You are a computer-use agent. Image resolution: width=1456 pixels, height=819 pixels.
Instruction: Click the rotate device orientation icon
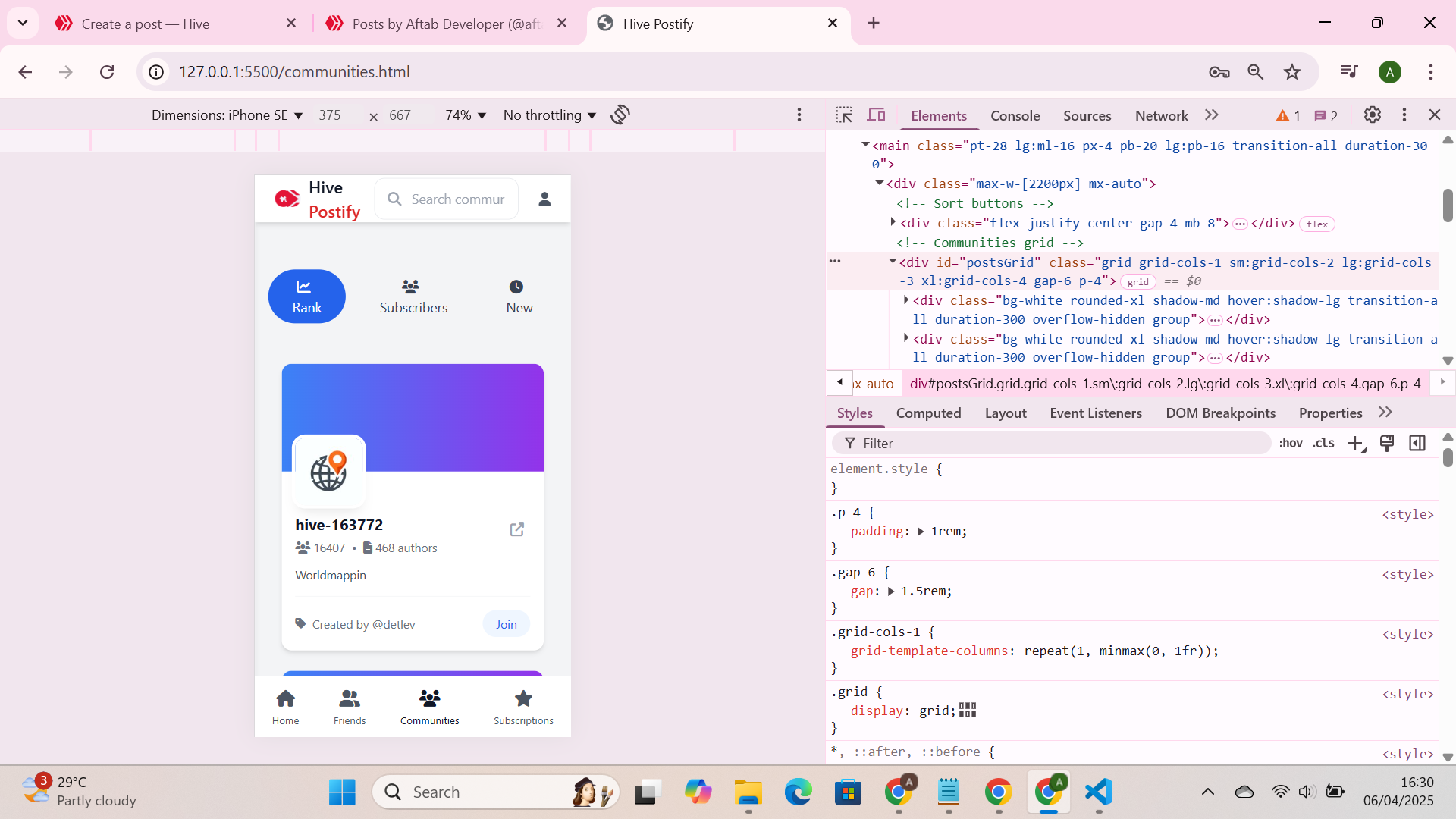[x=620, y=115]
